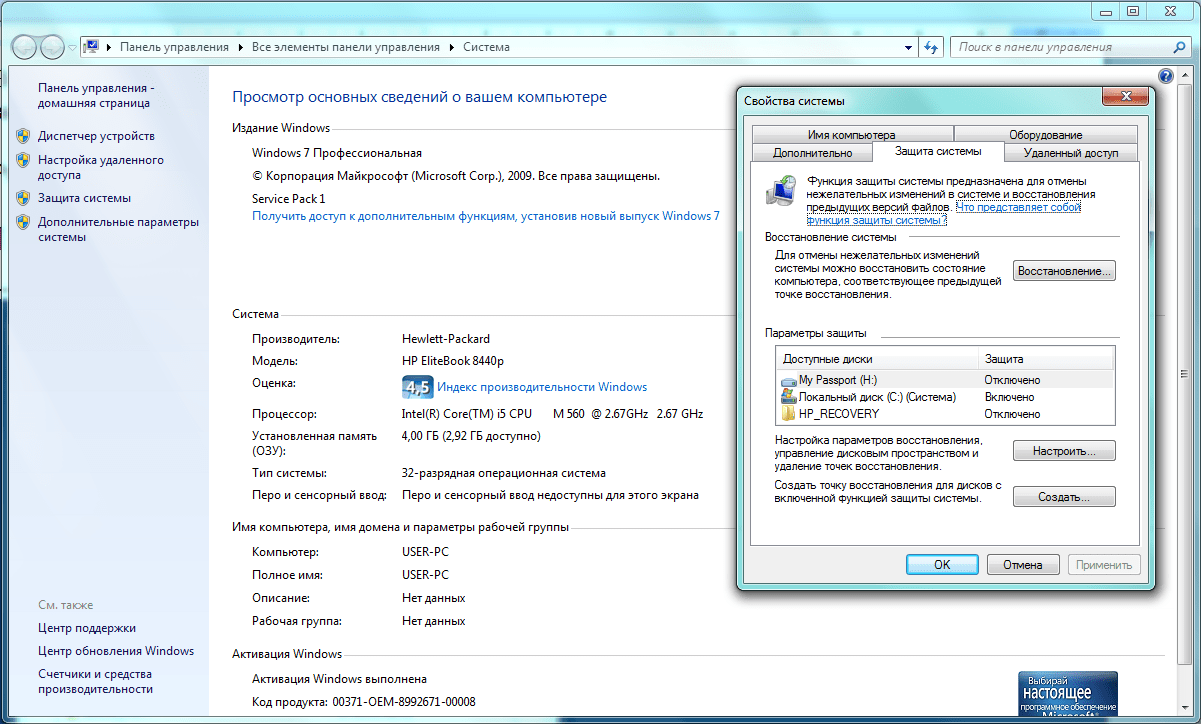Open the Центр обновления Windows link
The height and width of the screenshot is (724, 1201).
116,651
